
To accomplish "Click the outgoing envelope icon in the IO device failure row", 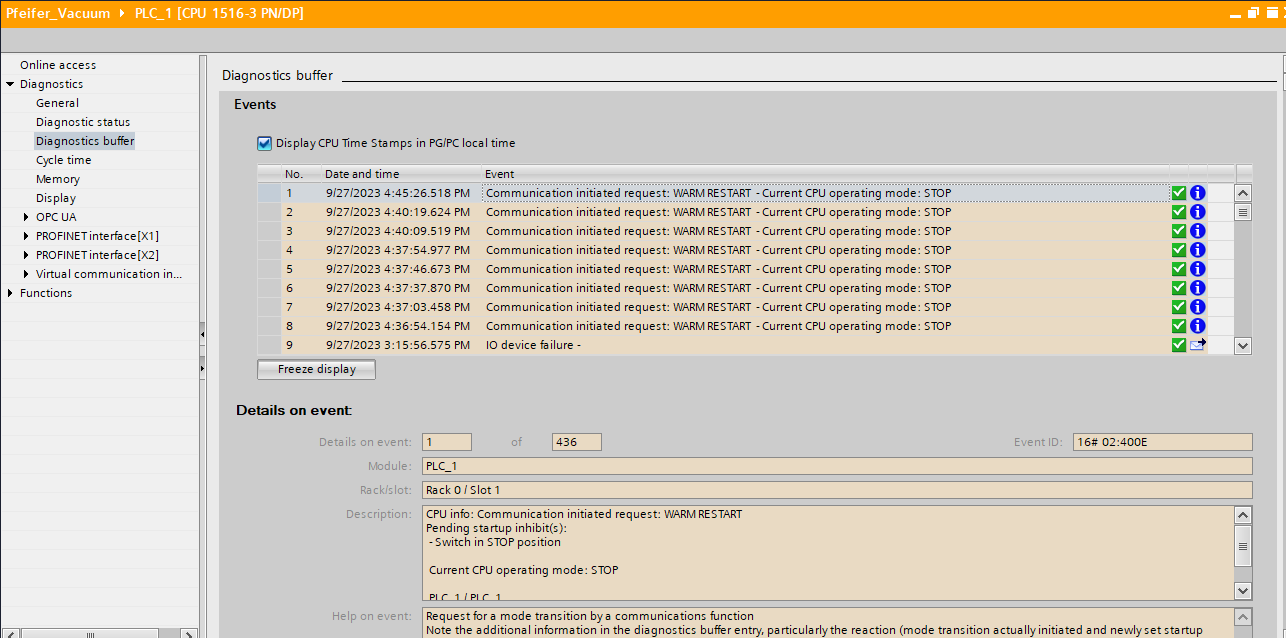I will 1197,345.
